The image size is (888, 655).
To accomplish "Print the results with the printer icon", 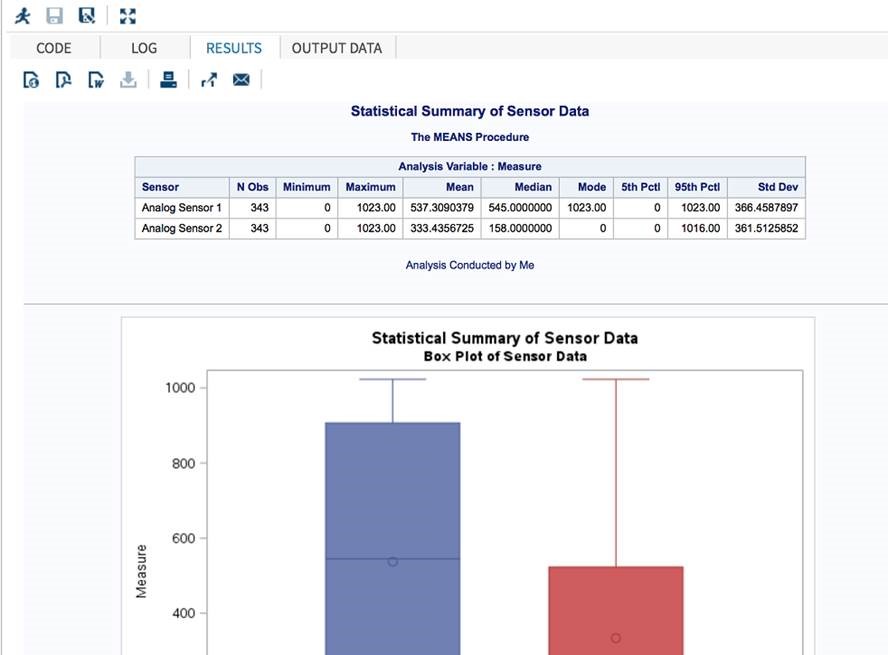I will (169, 80).
